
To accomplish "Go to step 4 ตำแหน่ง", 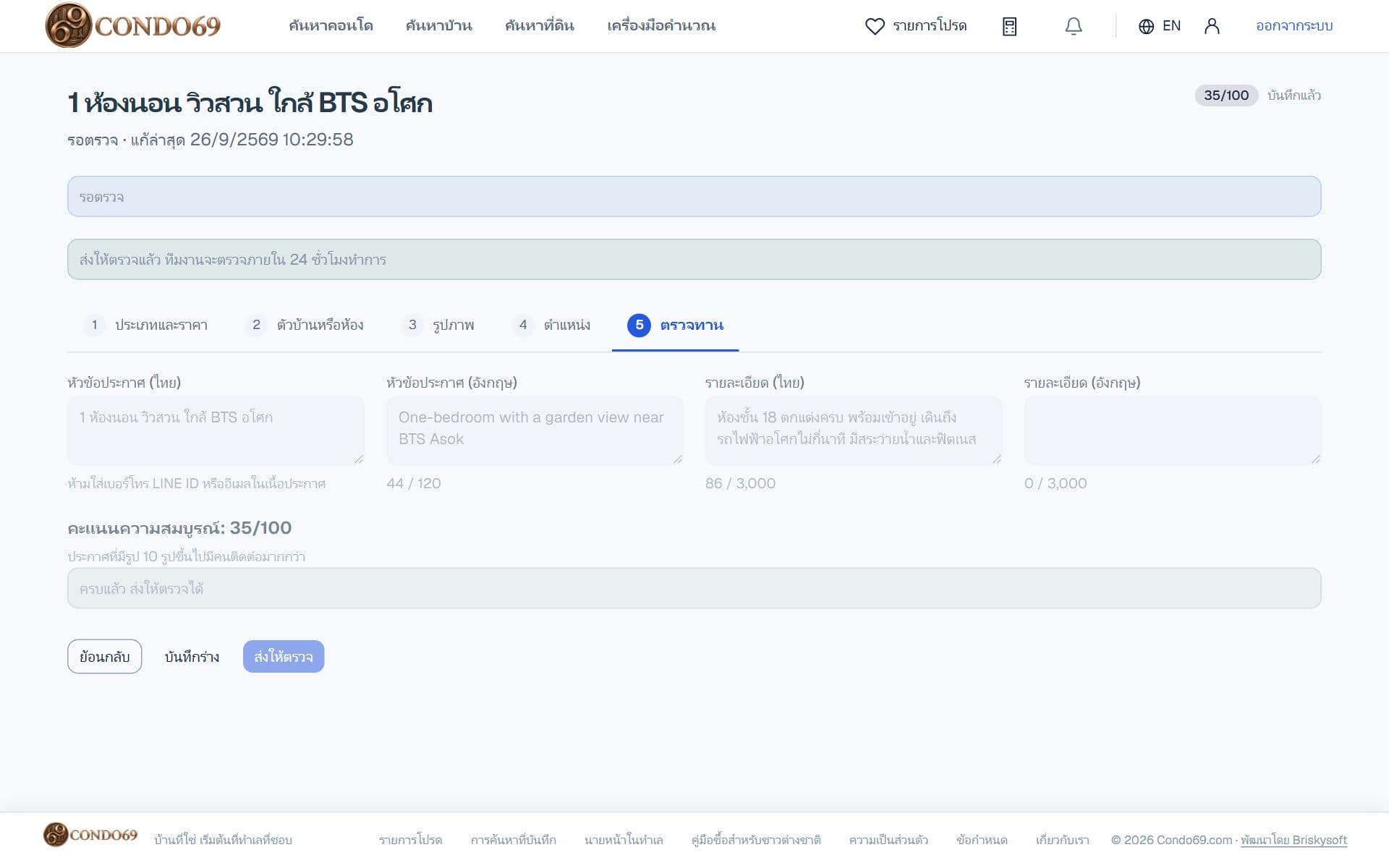I will [x=551, y=325].
